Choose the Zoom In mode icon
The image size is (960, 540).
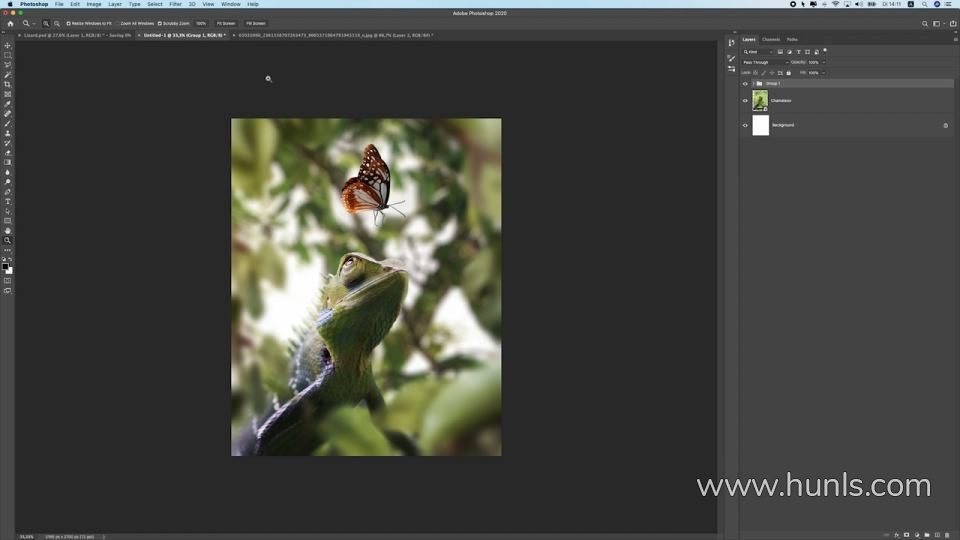[x=46, y=23]
